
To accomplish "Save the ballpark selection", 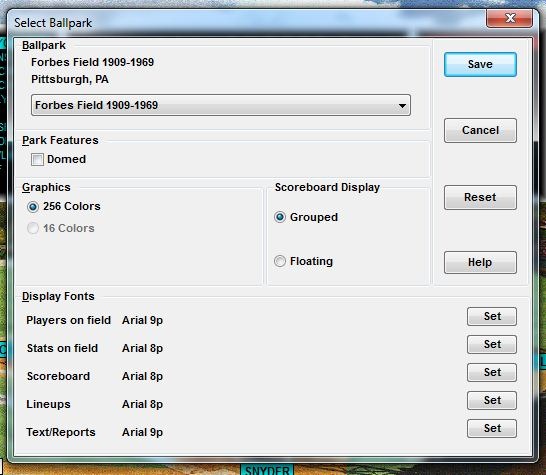I will point(480,64).
